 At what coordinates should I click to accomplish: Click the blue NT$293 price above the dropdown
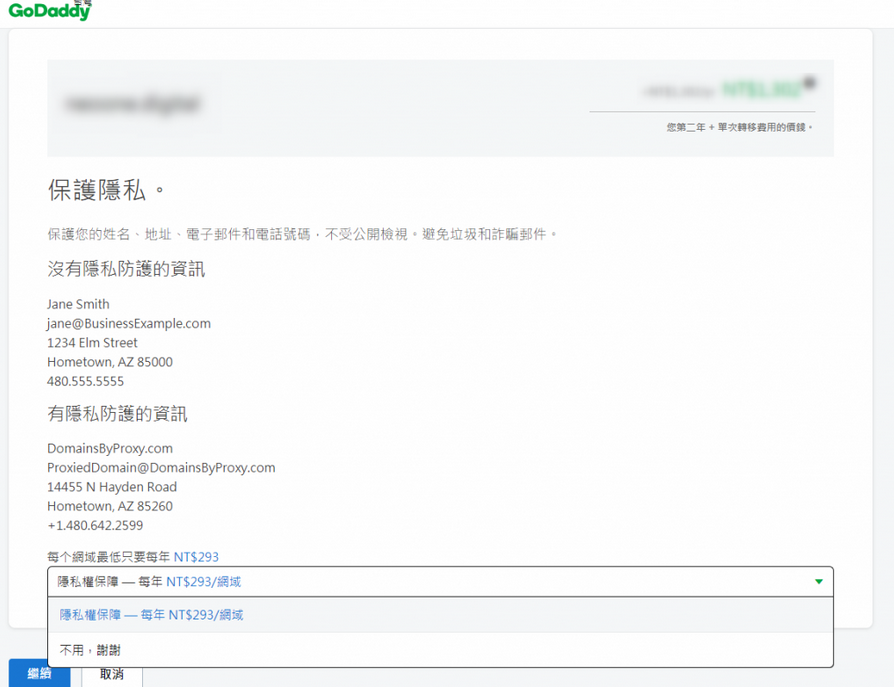[x=196, y=557]
